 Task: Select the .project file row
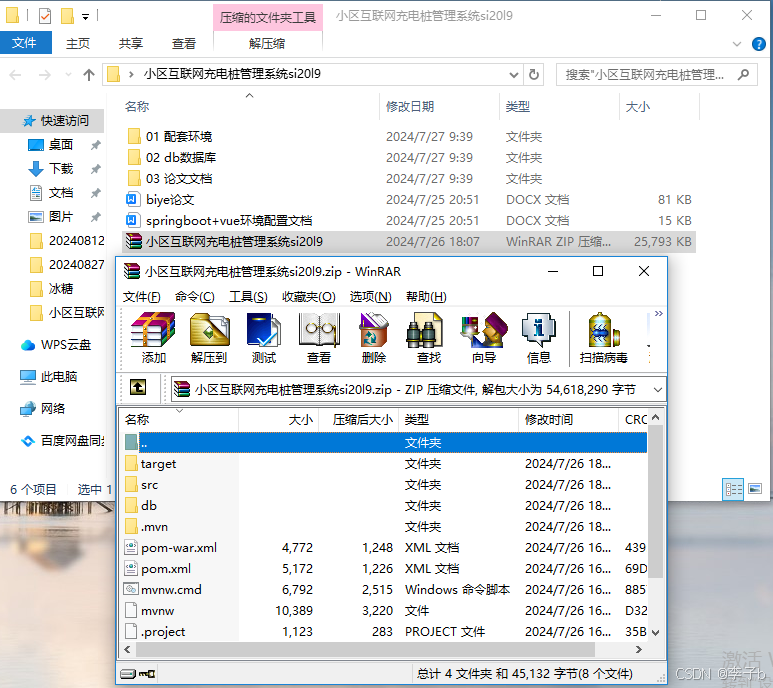[x=385, y=632]
